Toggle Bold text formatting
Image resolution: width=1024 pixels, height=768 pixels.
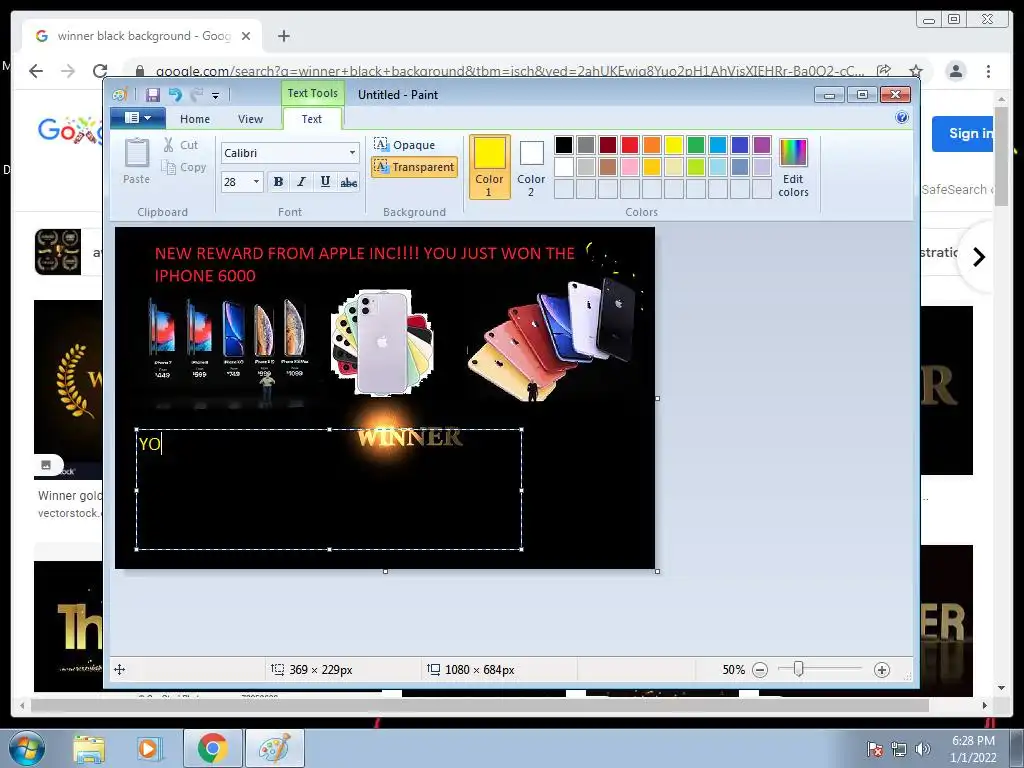(278, 182)
